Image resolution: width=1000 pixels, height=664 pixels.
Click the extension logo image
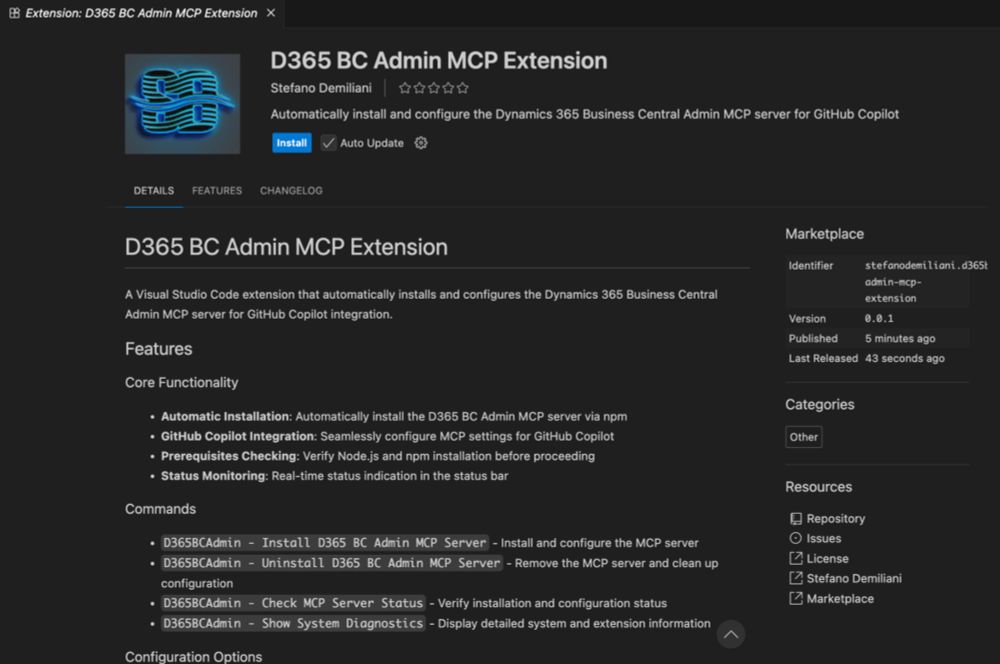click(182, 104)
